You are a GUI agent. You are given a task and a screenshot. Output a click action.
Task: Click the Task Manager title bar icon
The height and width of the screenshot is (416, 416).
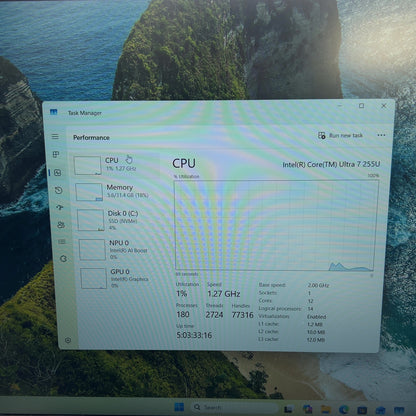(54, 112)
